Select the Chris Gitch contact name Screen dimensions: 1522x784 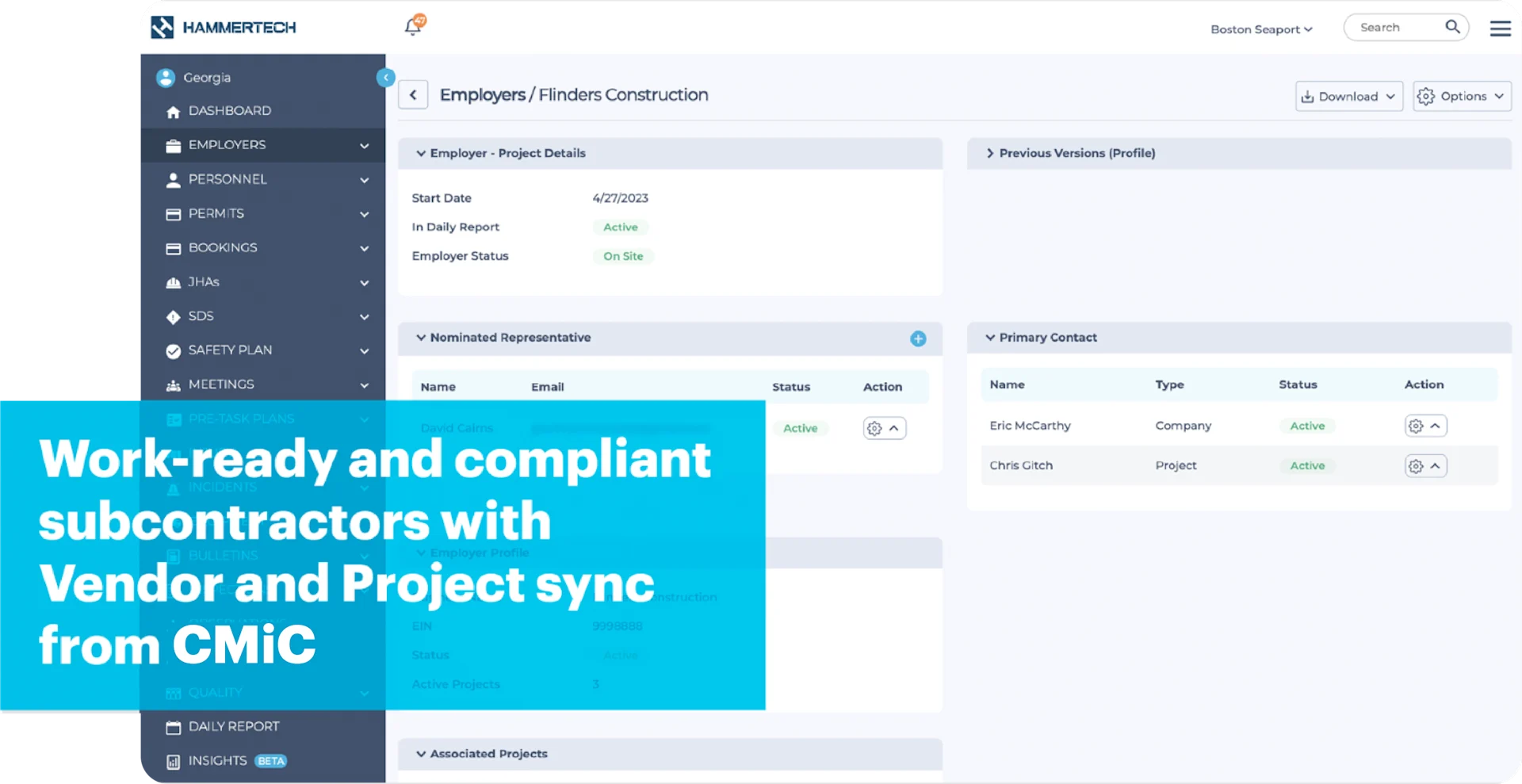click(x=1021, y=465)
